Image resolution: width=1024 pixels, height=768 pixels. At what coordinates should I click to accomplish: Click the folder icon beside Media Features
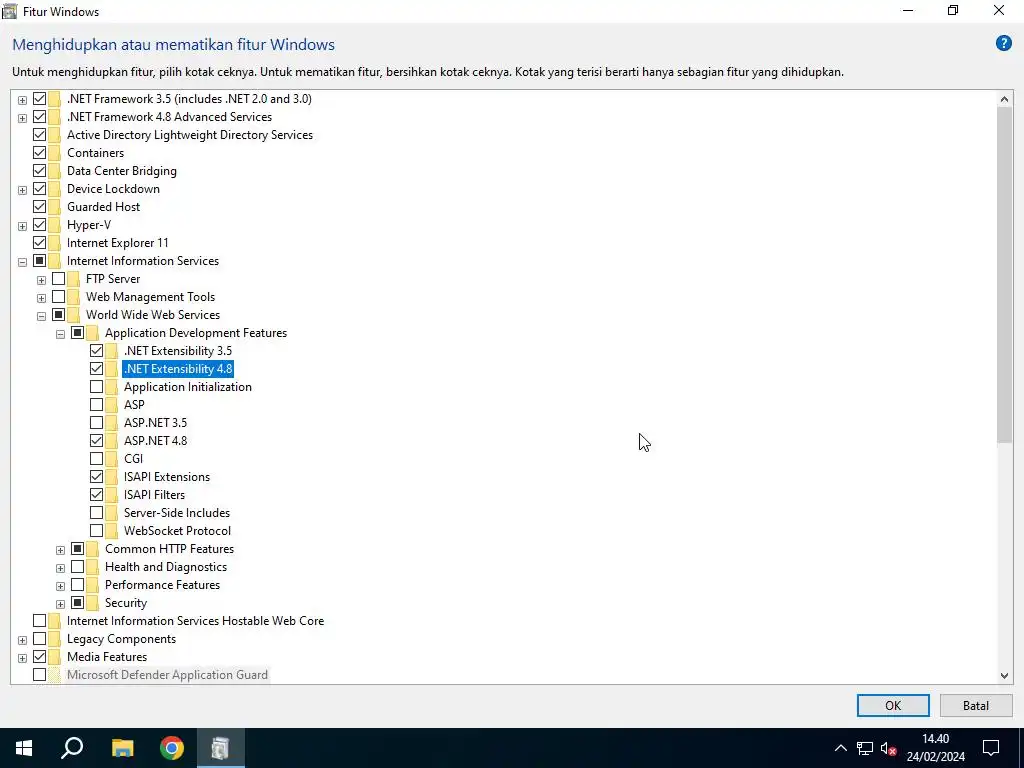[x=54, y=657]
